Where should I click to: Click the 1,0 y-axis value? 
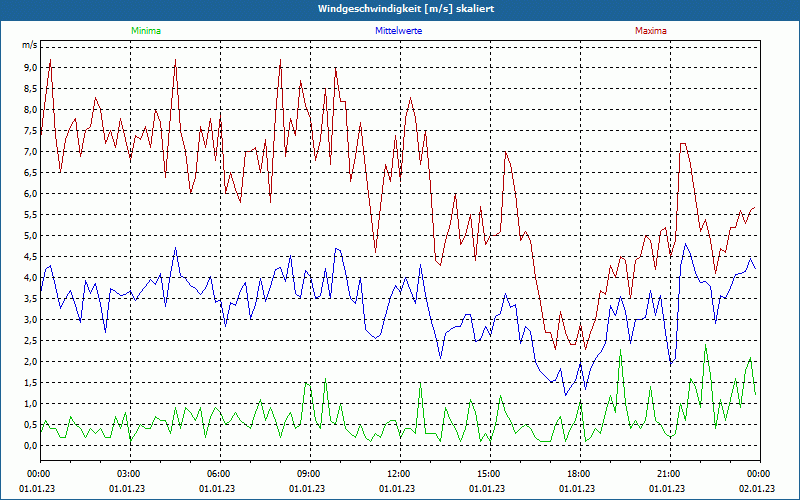point(29,404)
